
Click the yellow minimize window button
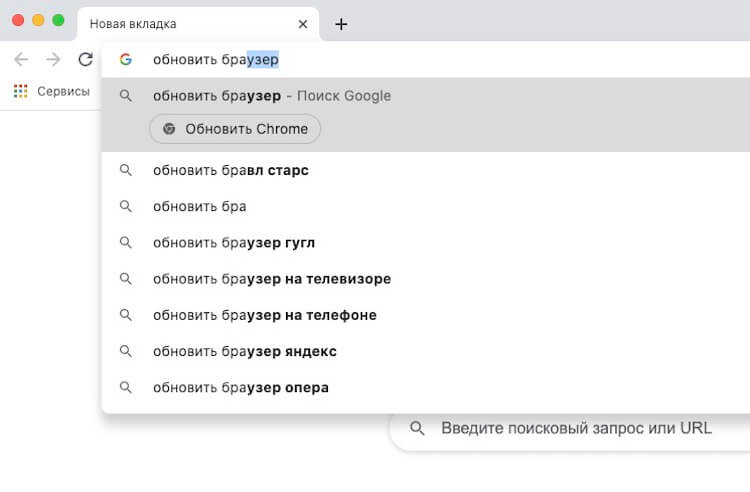click(38, 20)
